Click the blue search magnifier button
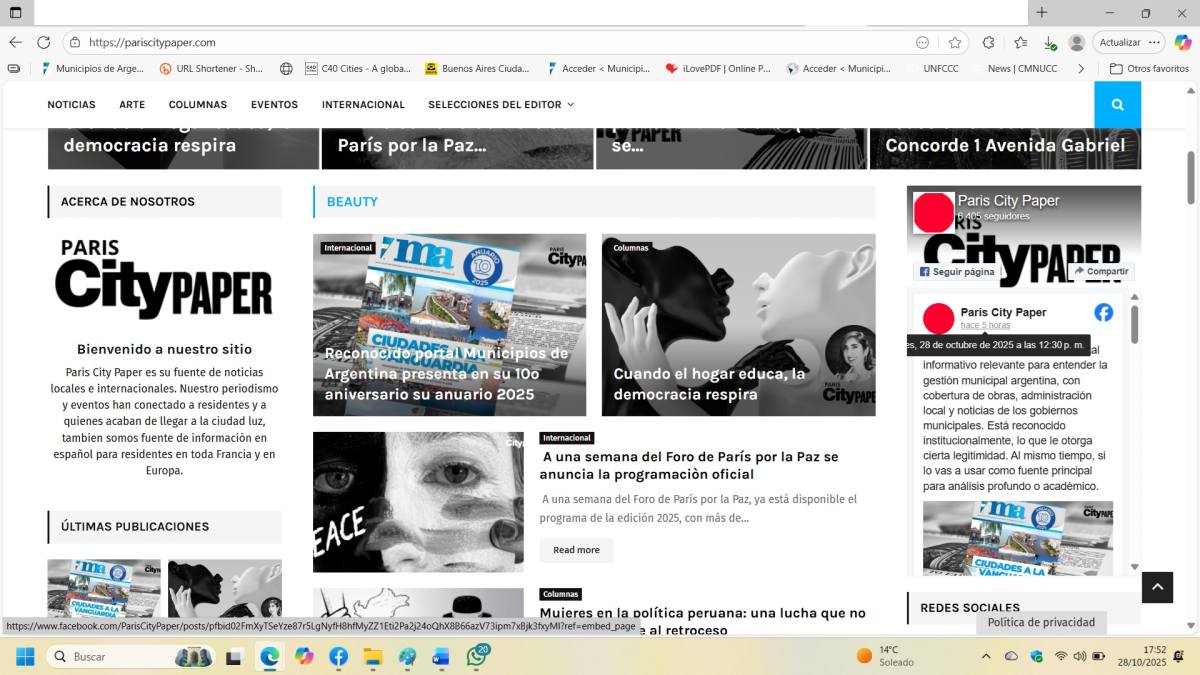 click(1117, 105)
